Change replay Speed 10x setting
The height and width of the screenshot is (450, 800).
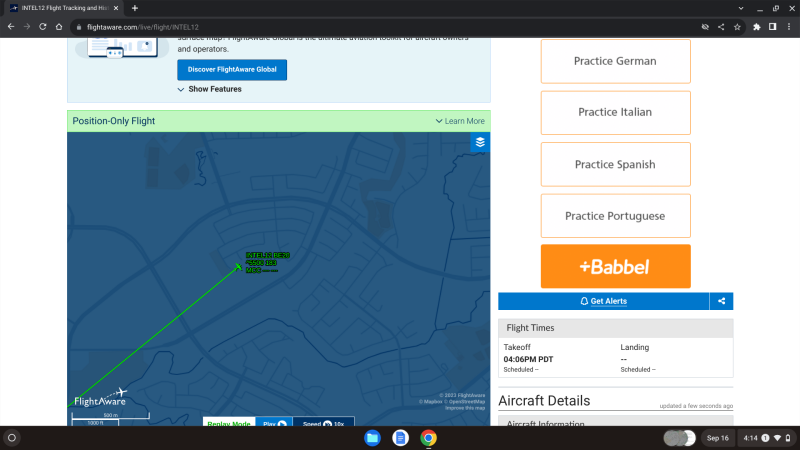tap(323, 422)
